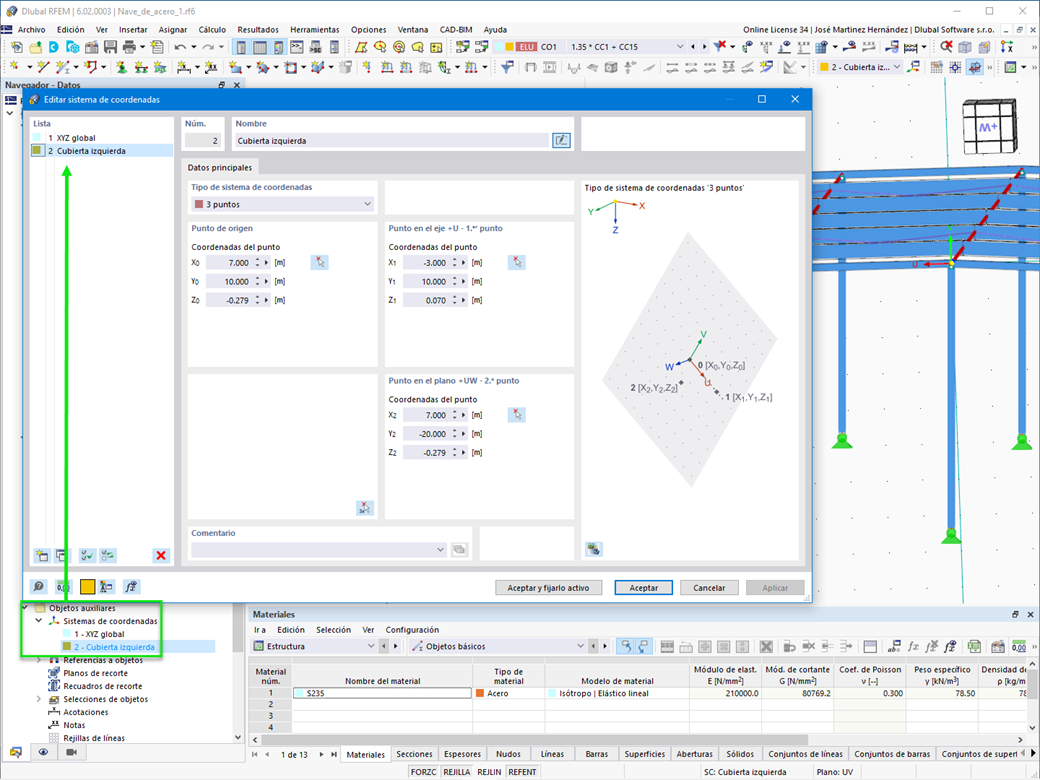This screenshot has width=1040, height=780.
Task: Toggle the tables panel view button in toolbar
Action: coord(260,47)
